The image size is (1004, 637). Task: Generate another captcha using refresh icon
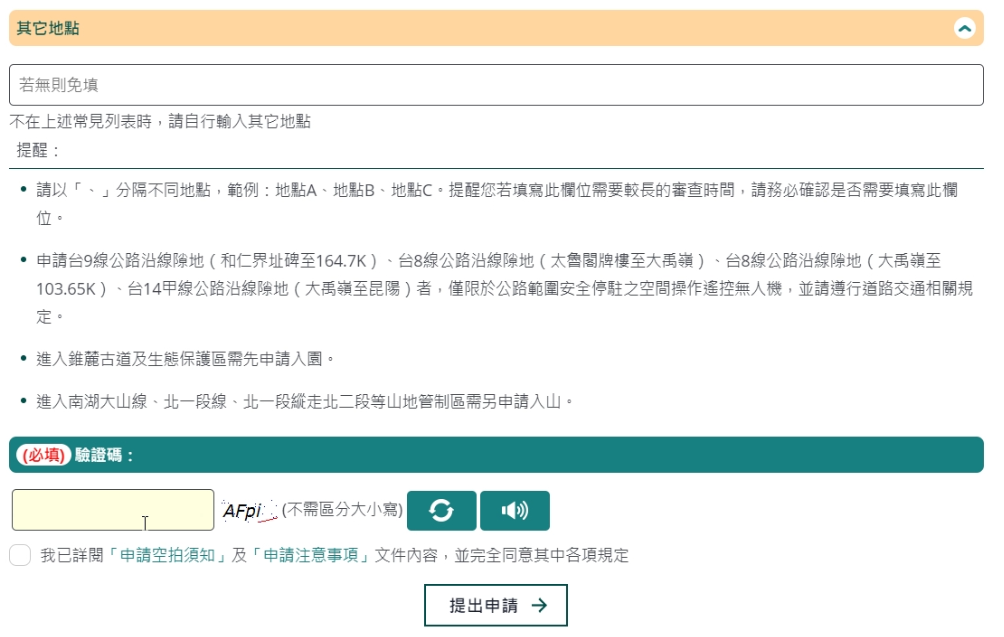442,510
